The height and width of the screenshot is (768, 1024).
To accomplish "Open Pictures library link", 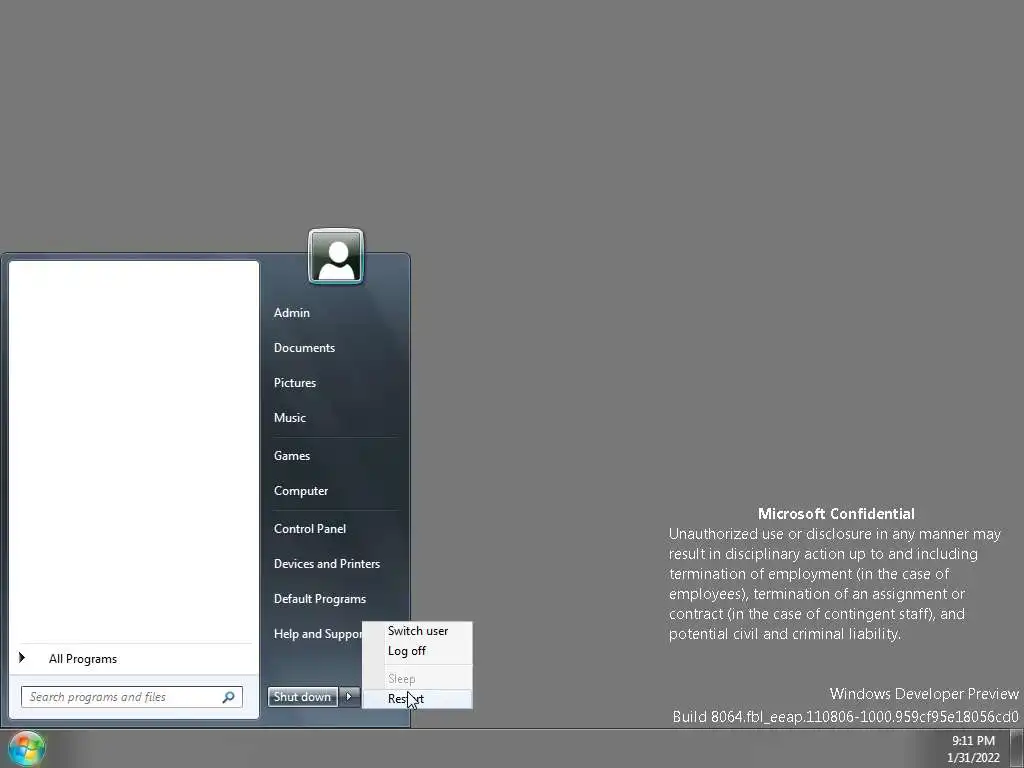I will click(295, 383).
